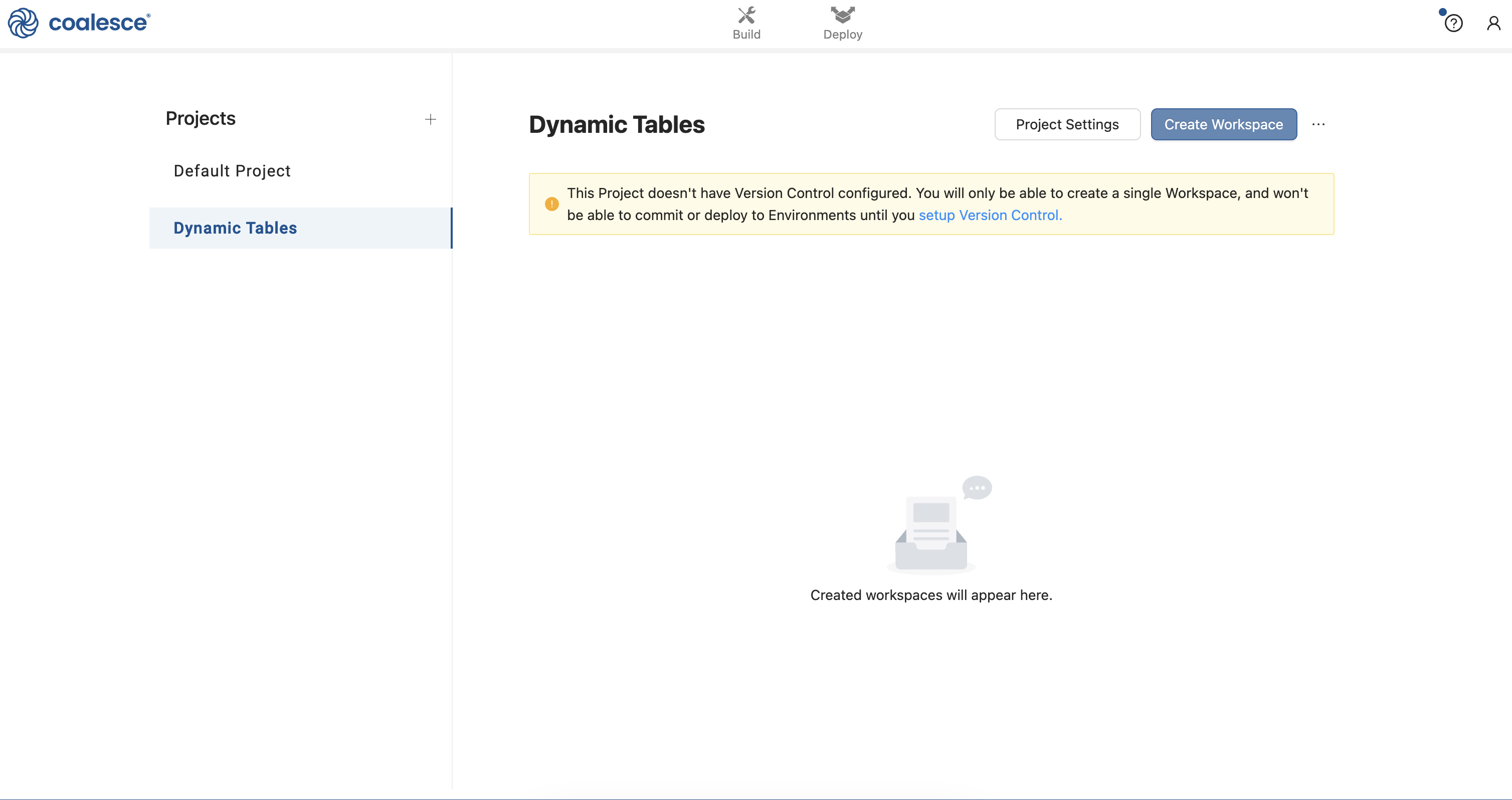Click the Coalesce swirl logo icon
The image size is (1512, 800).
pos(23,23)
